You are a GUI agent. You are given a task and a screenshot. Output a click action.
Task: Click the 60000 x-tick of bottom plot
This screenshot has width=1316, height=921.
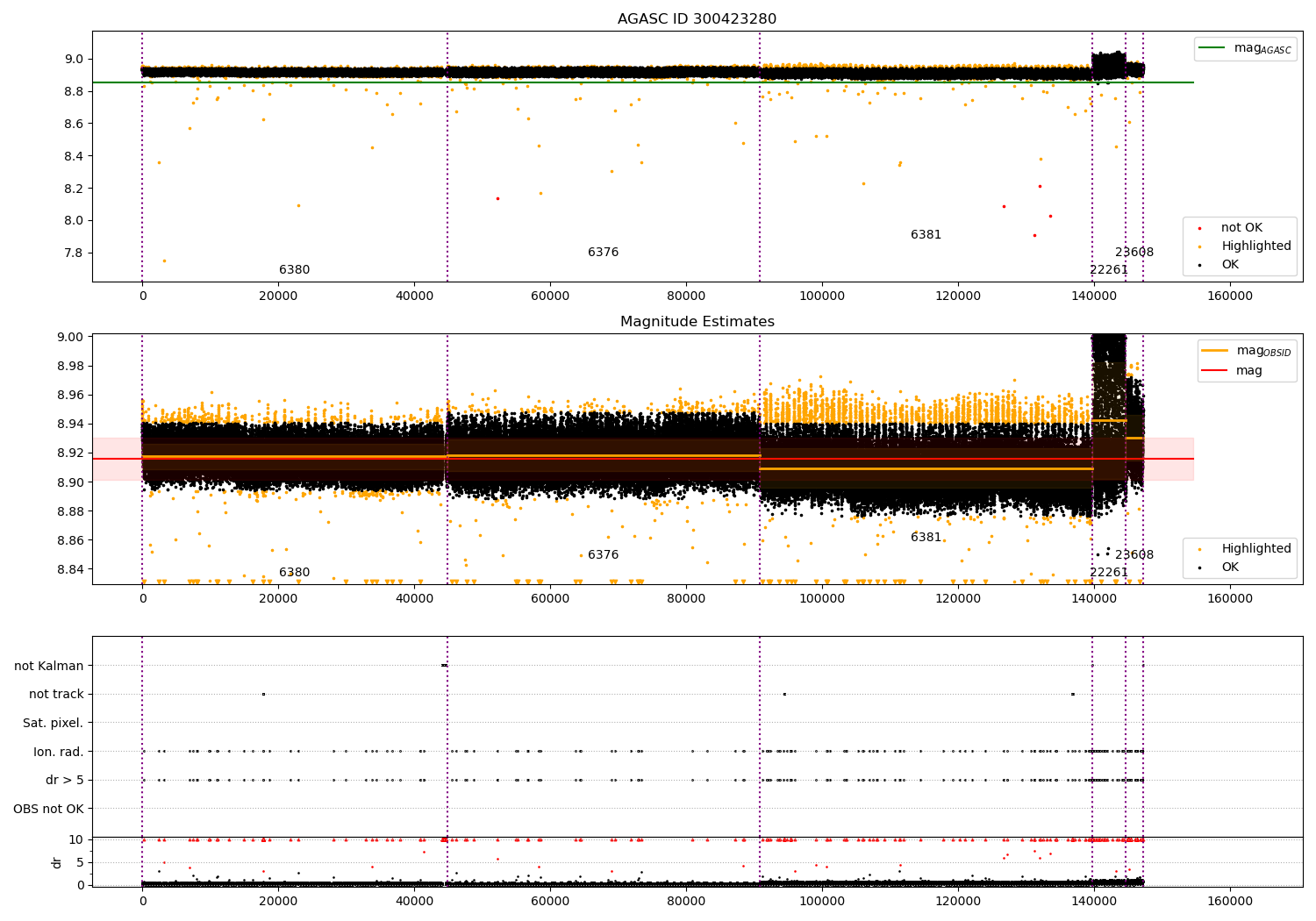tap(550, 901)
